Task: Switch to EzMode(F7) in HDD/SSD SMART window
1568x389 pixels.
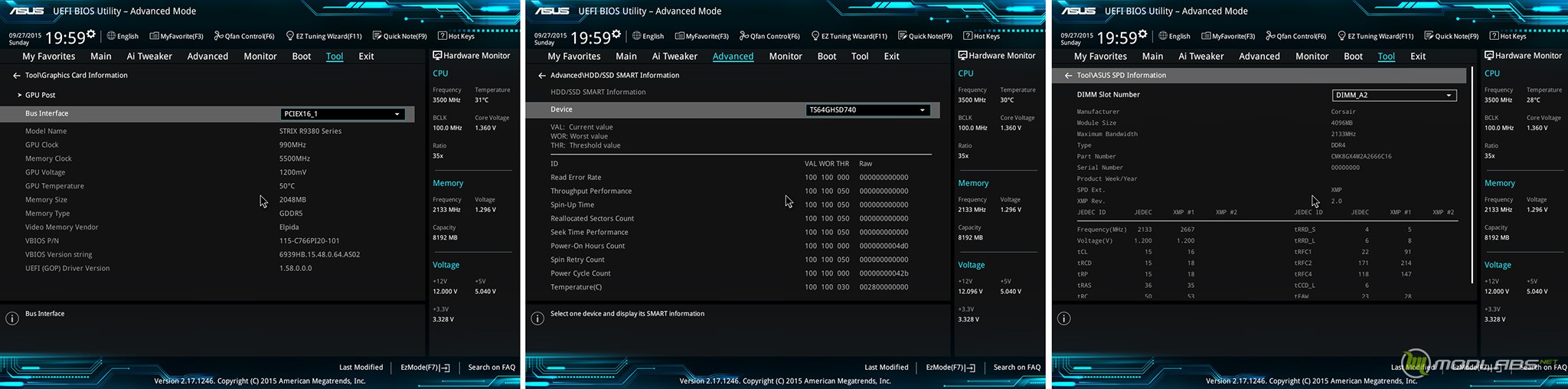Action: [950, 368]
